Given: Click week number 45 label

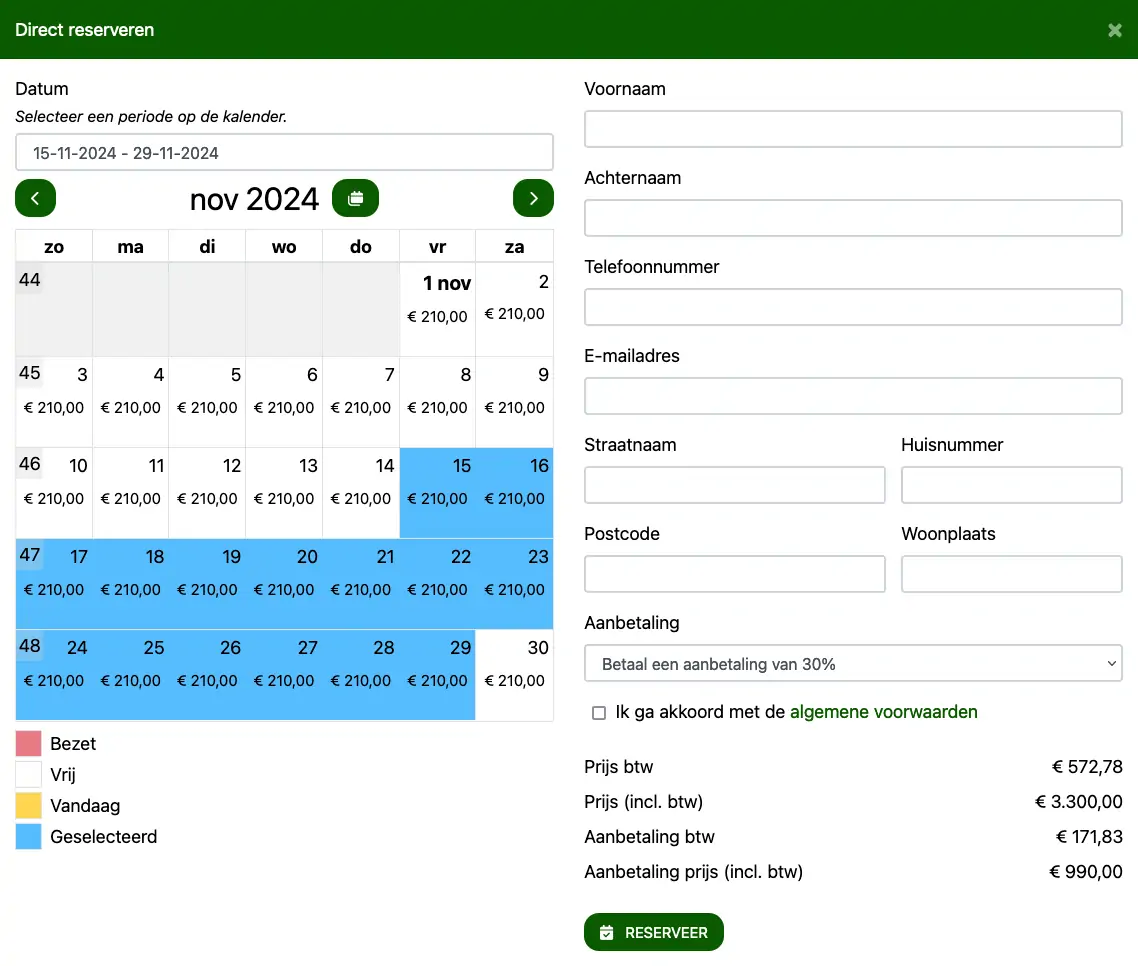Looking at the screenshot, I should [30, 373].
